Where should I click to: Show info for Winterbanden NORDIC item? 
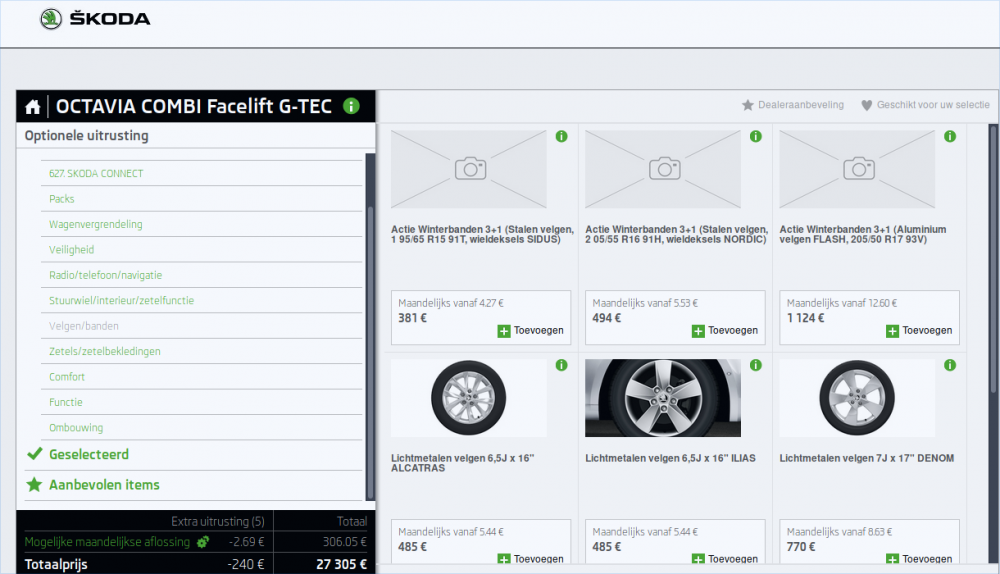click(x=756, y=136)
